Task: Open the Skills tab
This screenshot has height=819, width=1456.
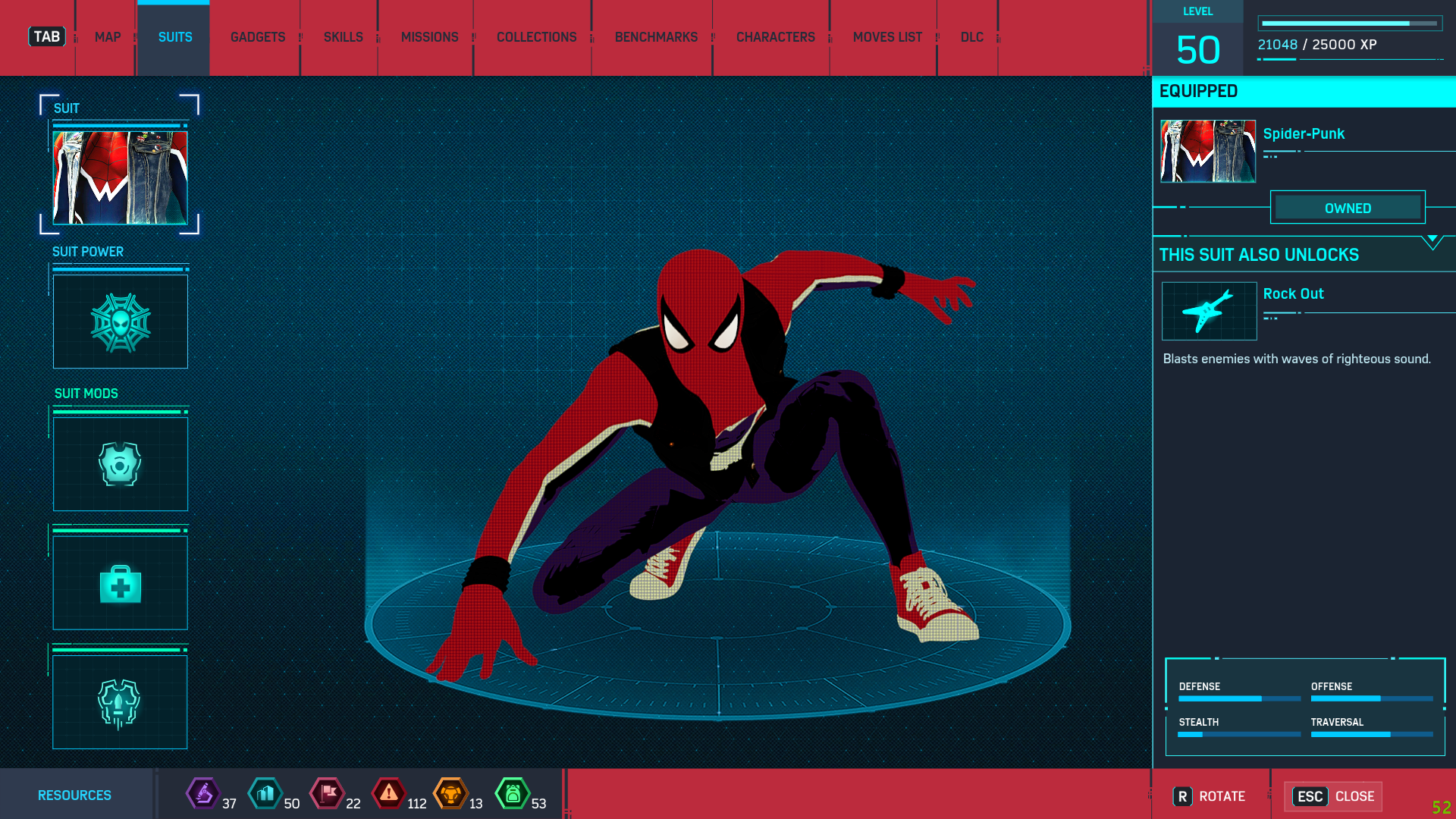Action: [343, 37]
